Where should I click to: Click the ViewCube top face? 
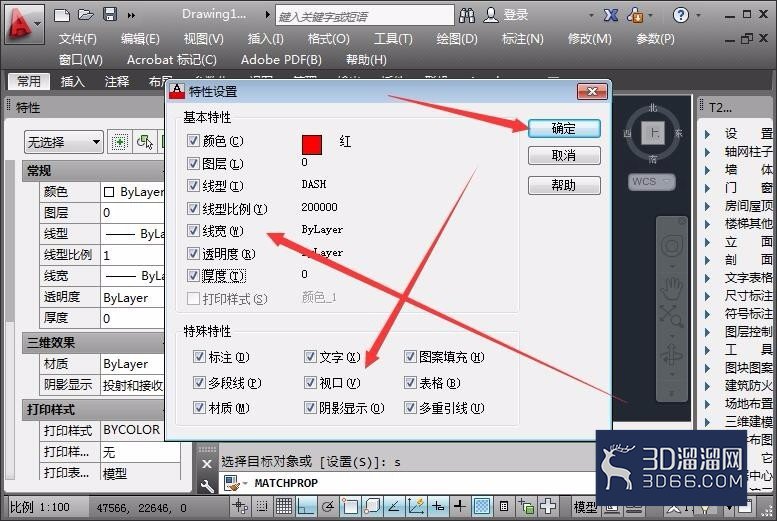tap(653, 133)
